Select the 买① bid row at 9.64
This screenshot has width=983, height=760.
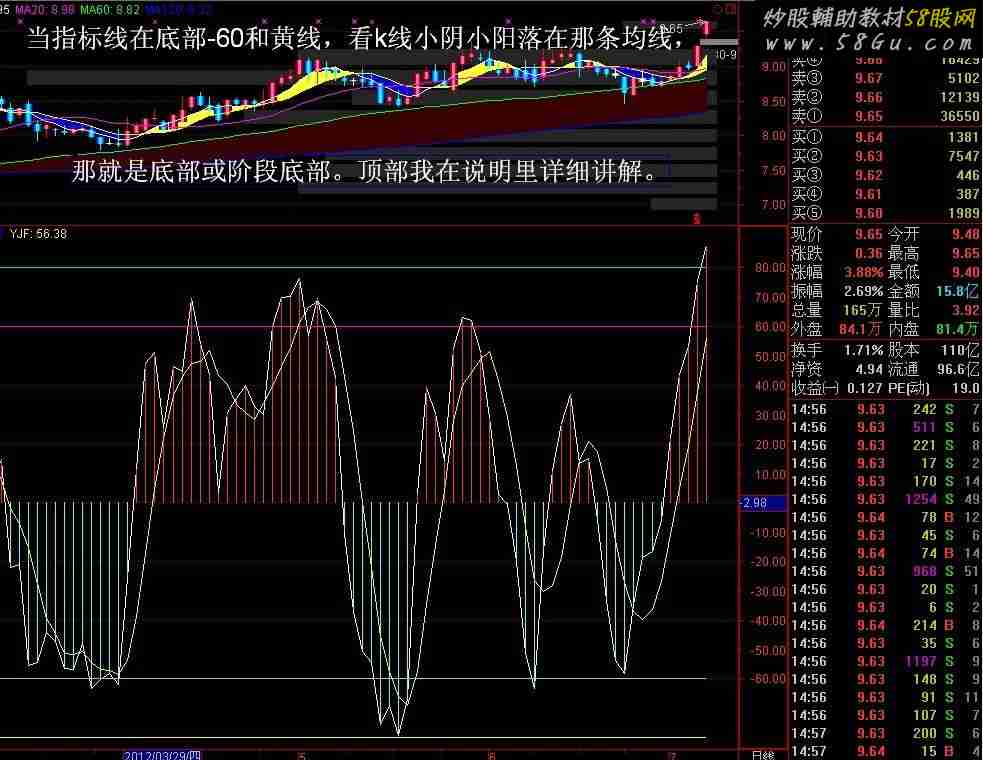(885, 137)
